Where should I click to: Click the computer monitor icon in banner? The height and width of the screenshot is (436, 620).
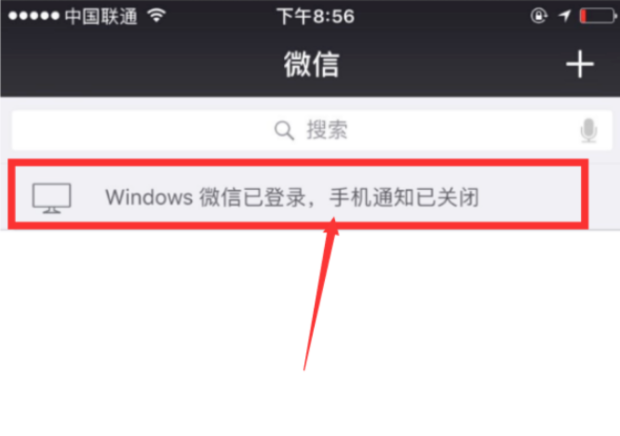(x=52, y=198)
